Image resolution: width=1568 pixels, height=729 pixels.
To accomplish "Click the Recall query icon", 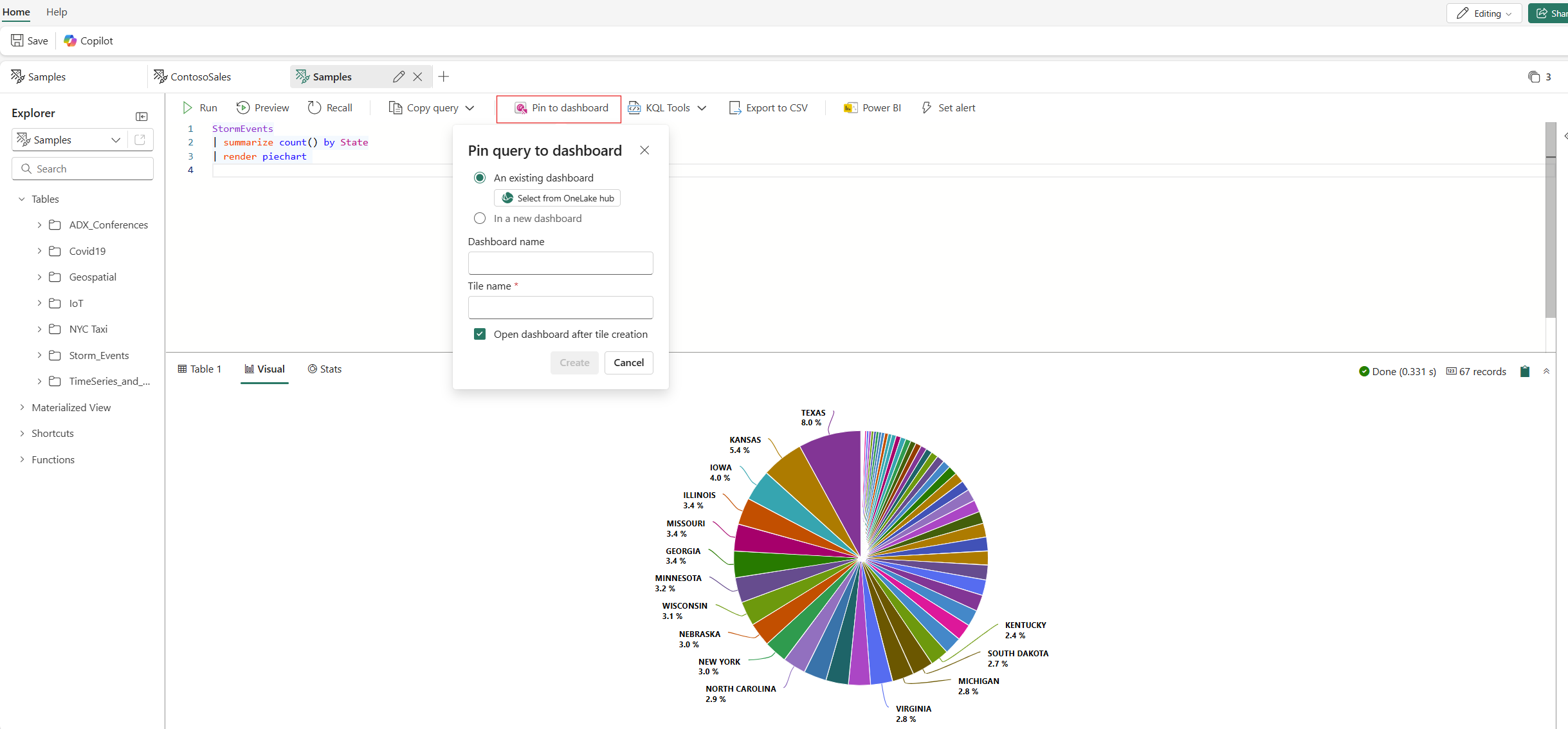I will [315, 107].
